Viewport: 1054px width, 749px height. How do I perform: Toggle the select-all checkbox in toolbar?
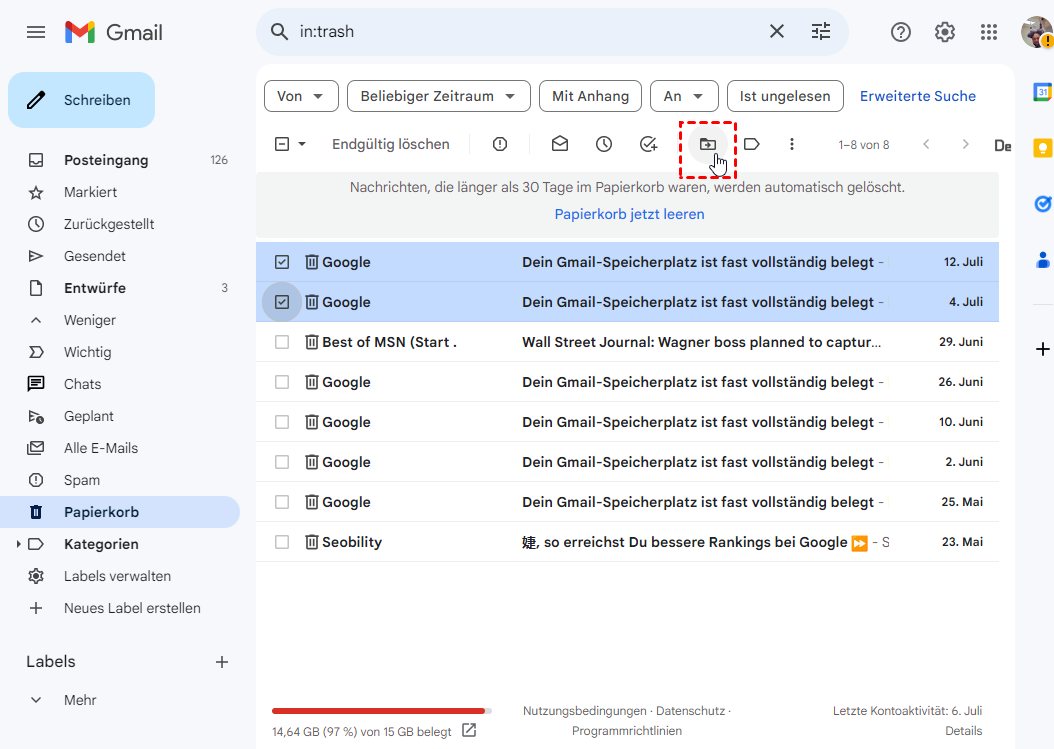click(282, 144)
